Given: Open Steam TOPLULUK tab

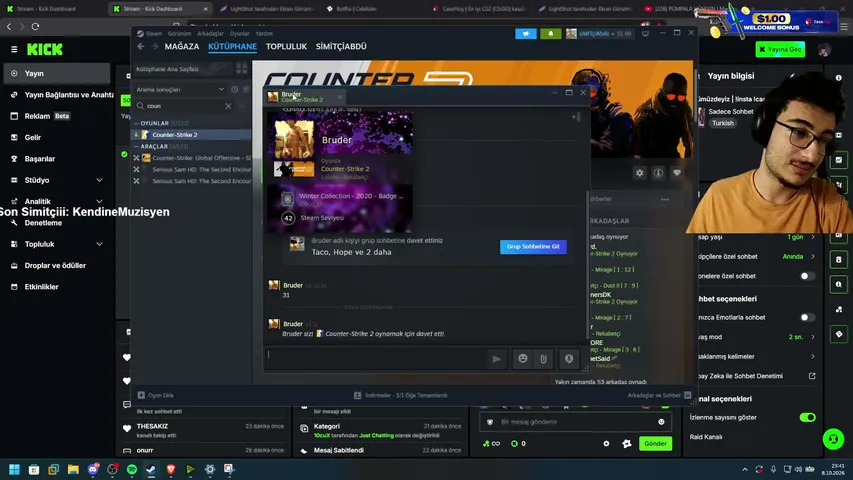Looking at the screenshot, I should point(286,47).
